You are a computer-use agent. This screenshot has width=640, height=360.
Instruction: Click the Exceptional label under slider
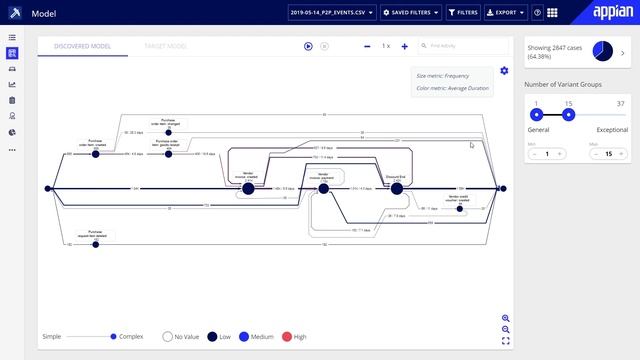pyautogui.click(x=612, y=130)
